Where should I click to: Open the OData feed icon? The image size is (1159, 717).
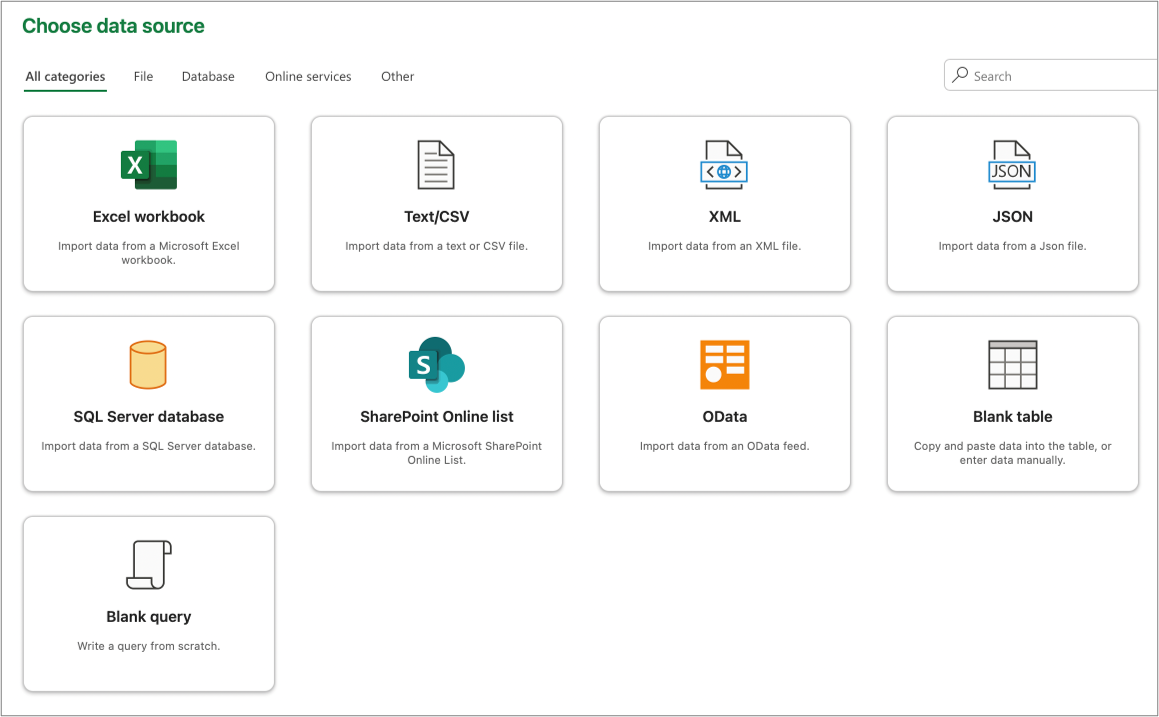tap(724, 364)
